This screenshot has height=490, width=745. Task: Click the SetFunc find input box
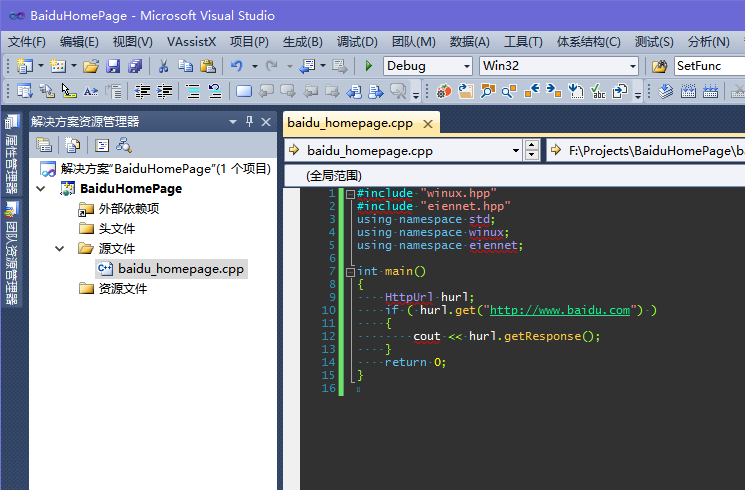coord(709,66)
